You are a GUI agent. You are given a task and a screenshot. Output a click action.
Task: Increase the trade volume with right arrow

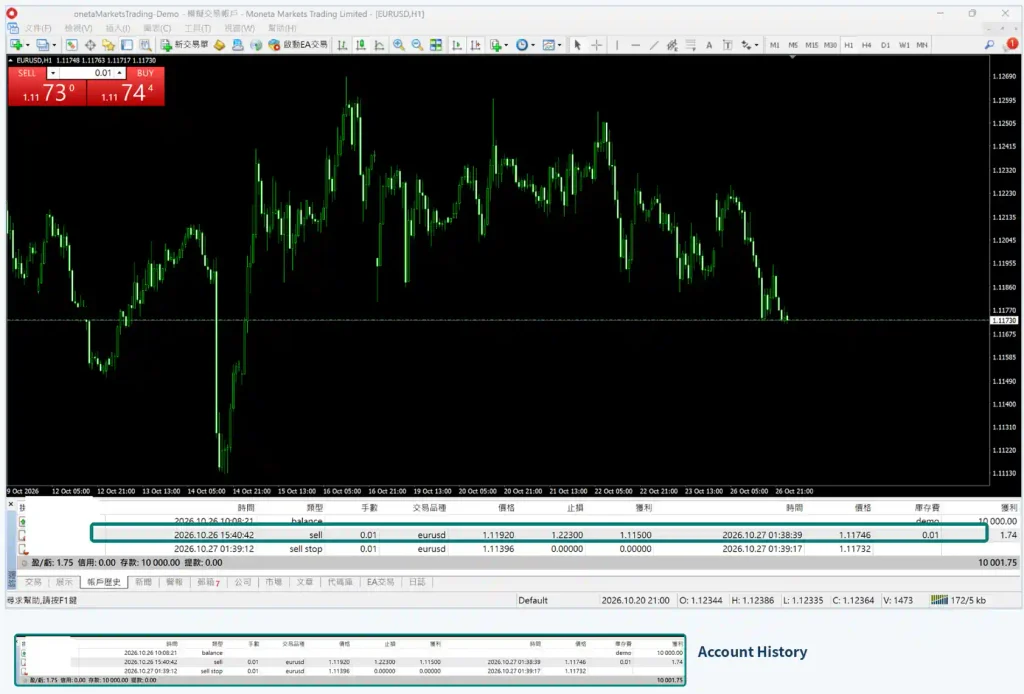120,73
